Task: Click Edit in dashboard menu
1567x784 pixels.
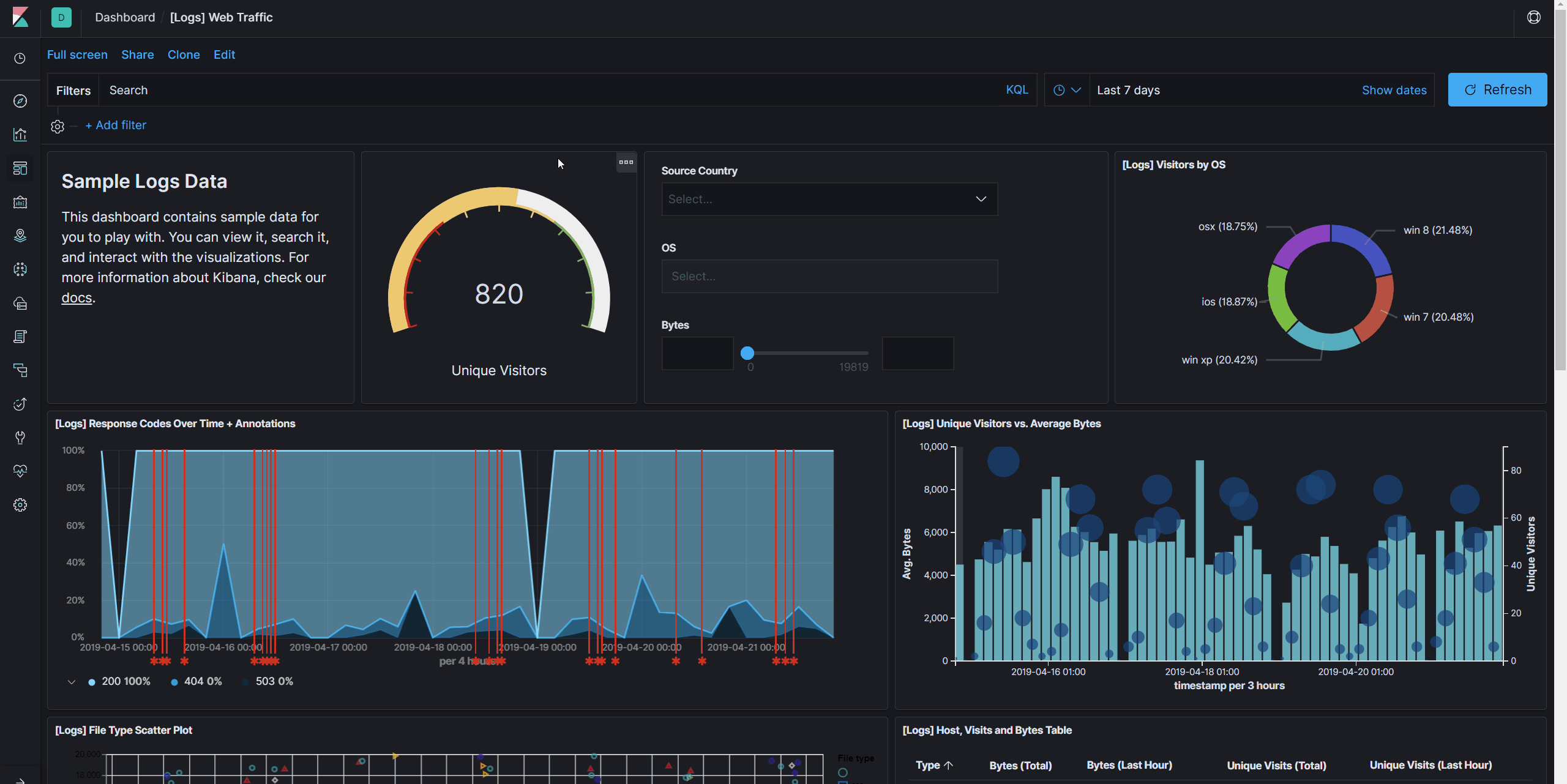Action: (x=224, y=54)
